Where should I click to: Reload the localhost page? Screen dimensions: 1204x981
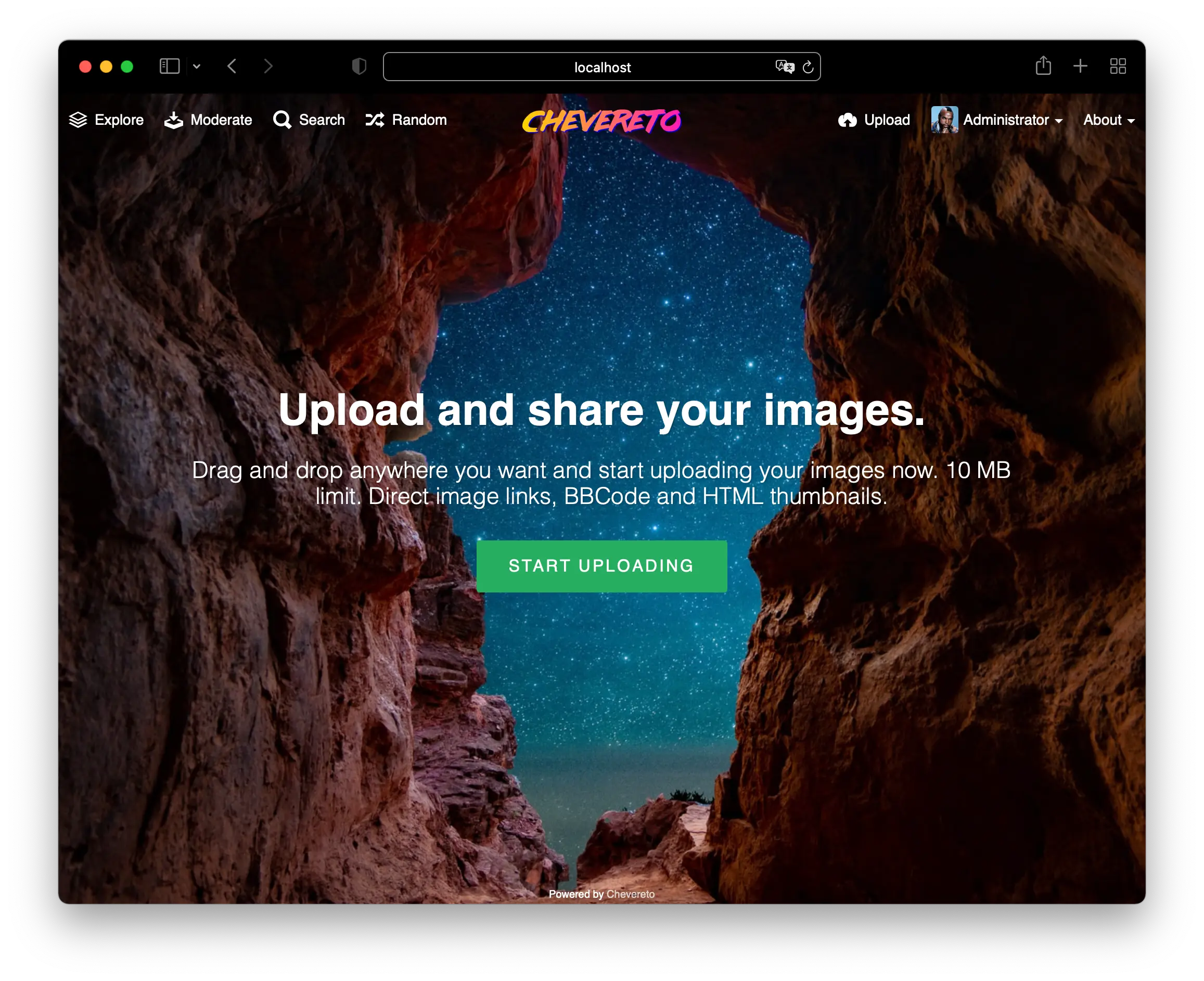tap(809, 67)
